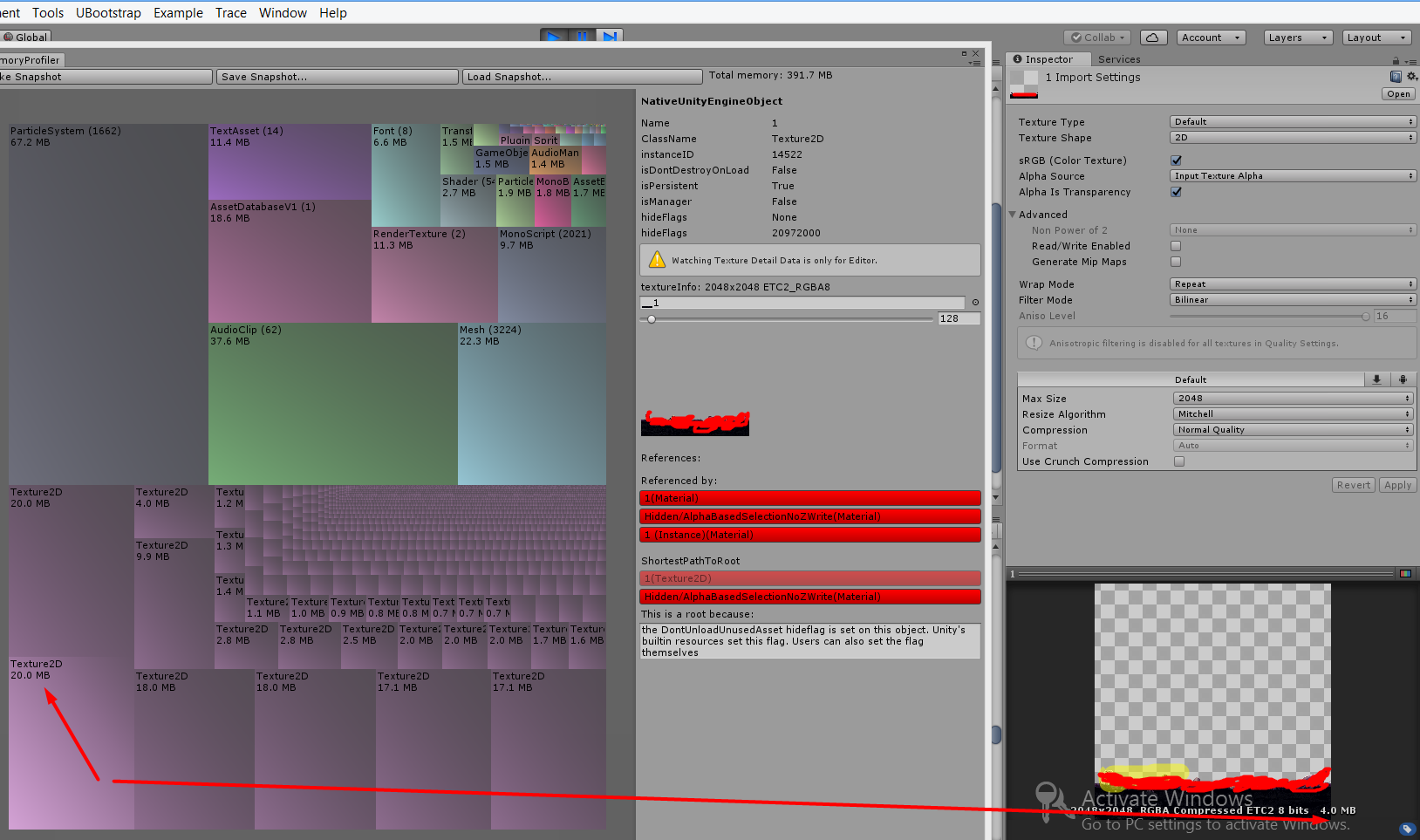
Task: Click the asset bookmark label icon in preview
Action: [x=1406, y=829]
